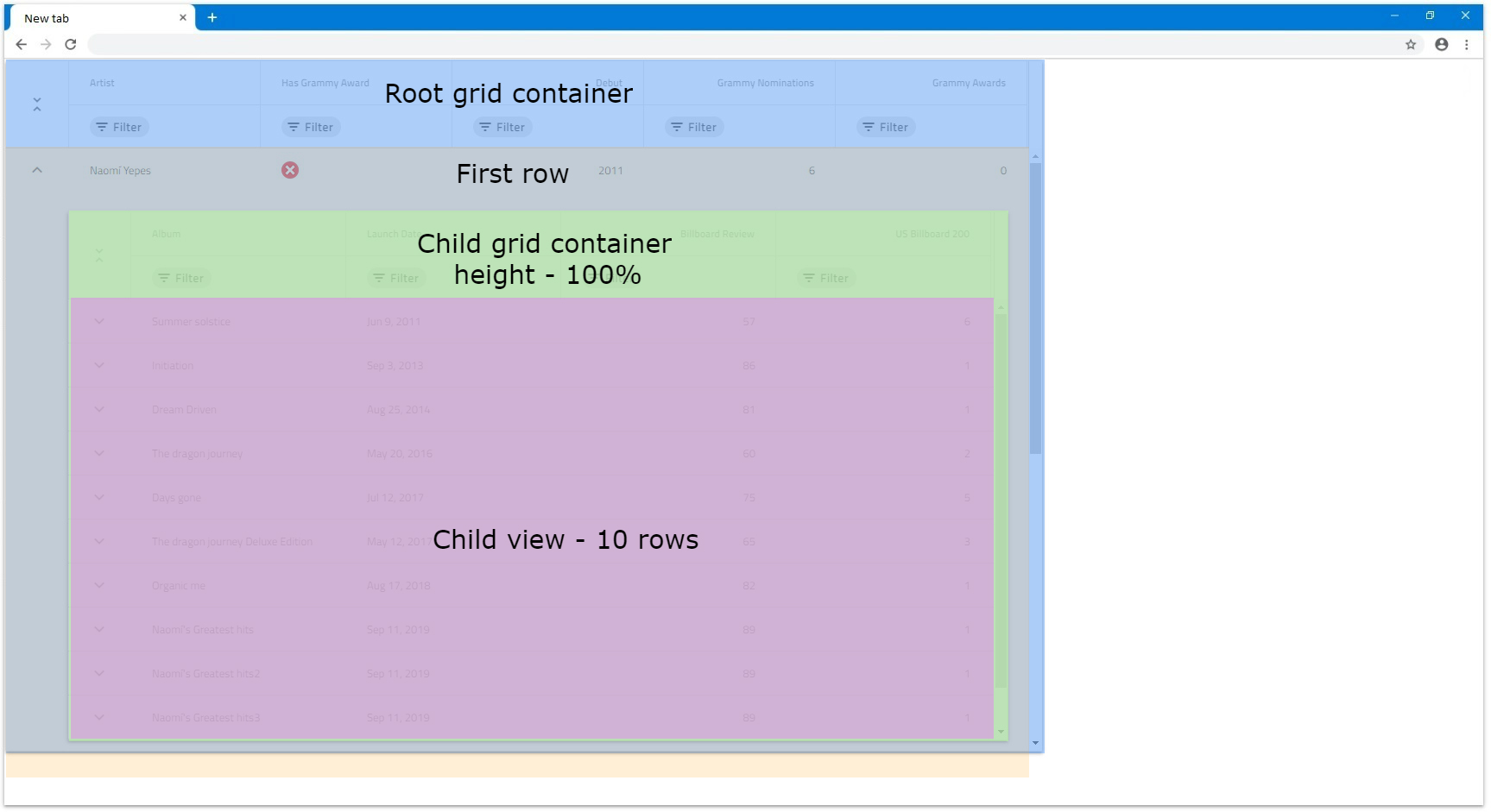The image size is (1491, 812).
Task: Open Filter chip under Artist column
Action: pos(119,127)
